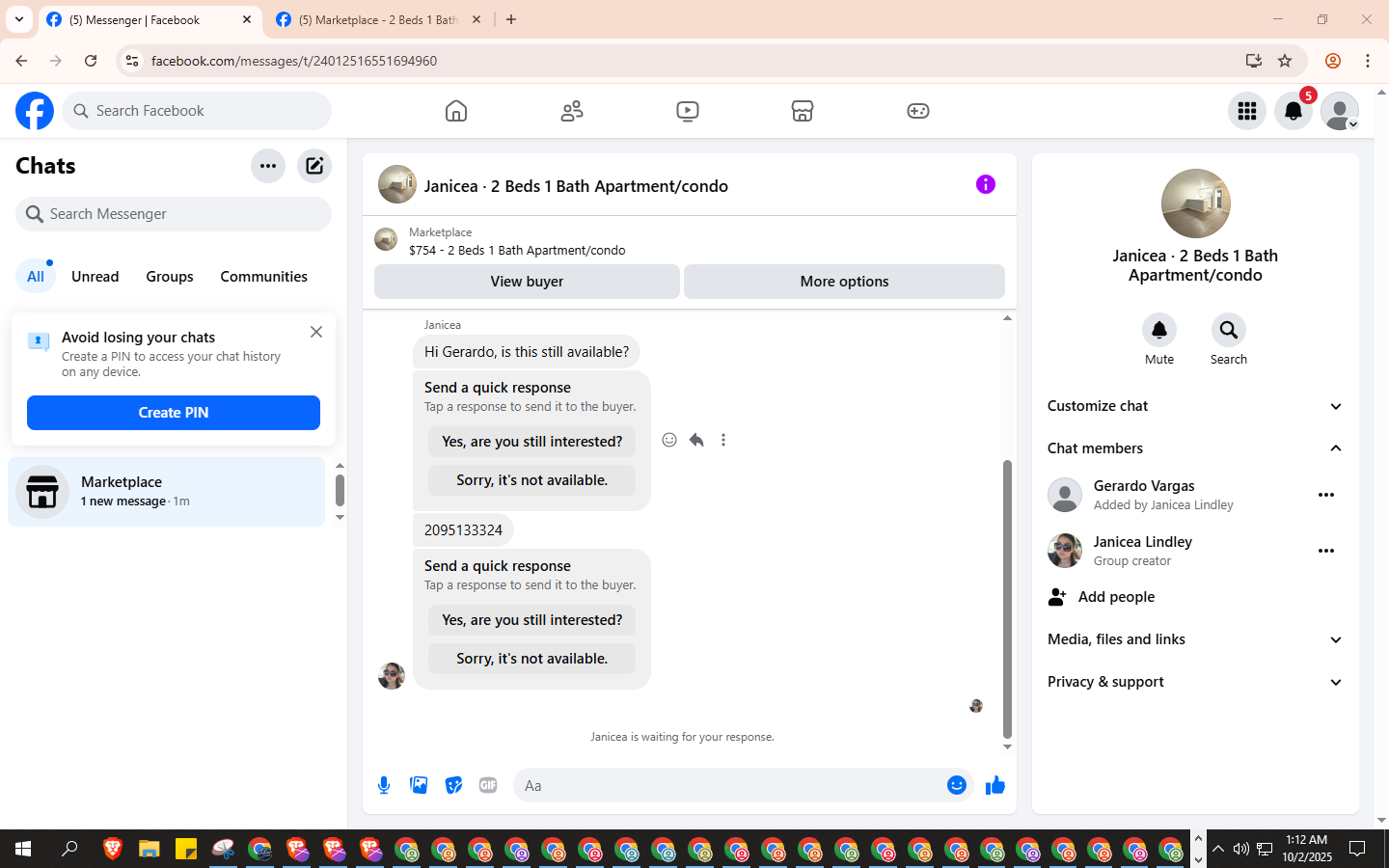
Task: Bookmark this page with star icon
Action: coord(1285,61)
